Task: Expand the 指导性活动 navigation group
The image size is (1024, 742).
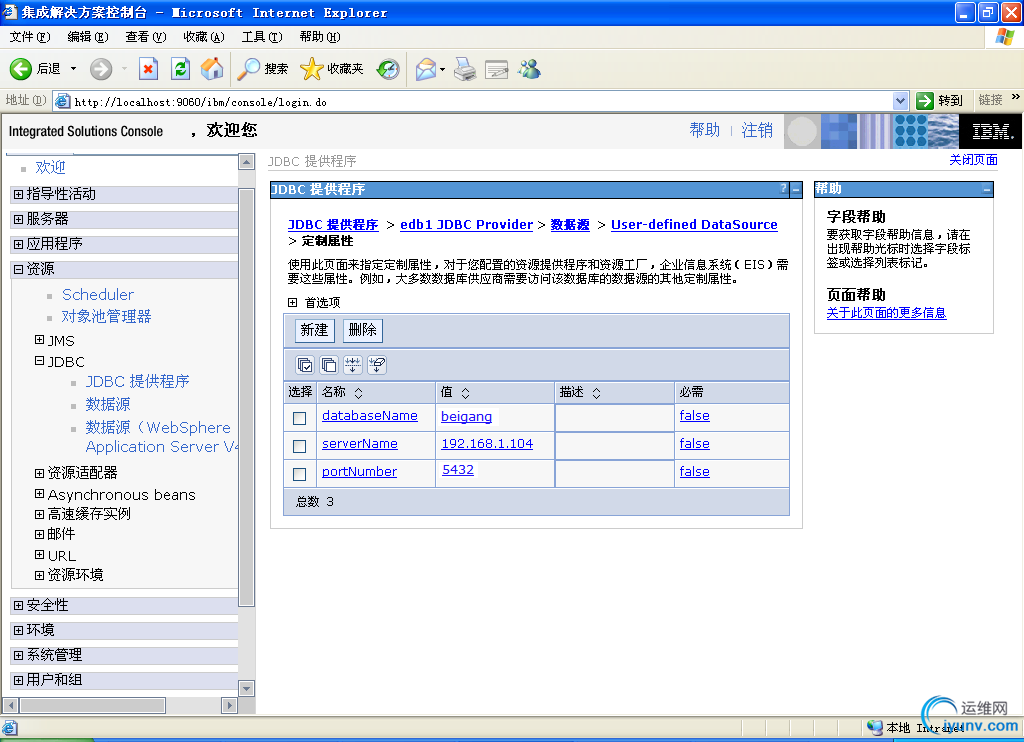Action: [18, 194]
